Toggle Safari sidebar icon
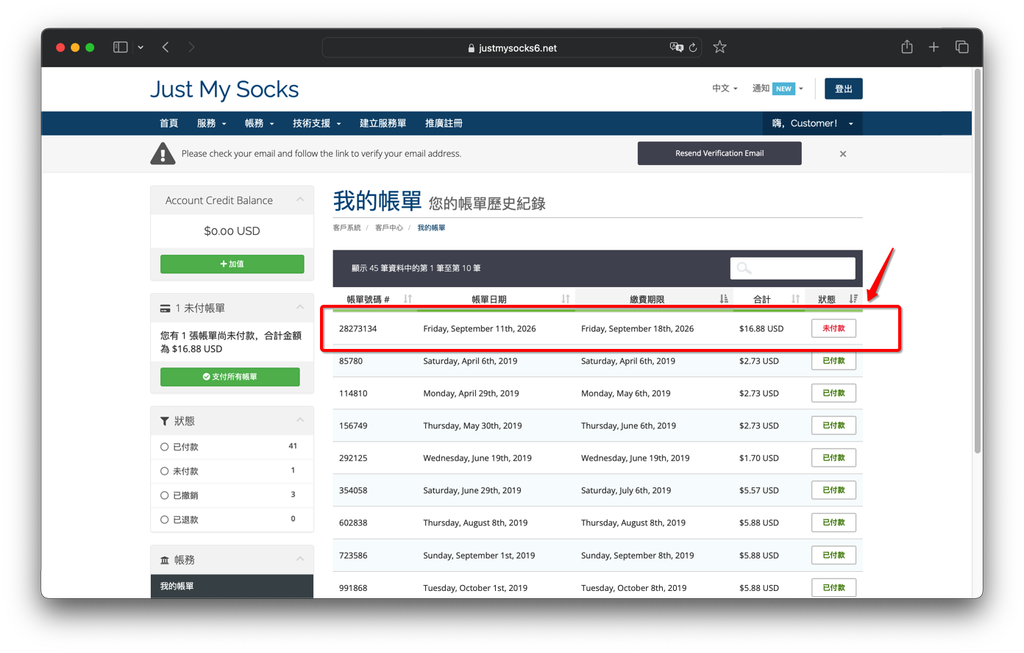 coord(120,47)
